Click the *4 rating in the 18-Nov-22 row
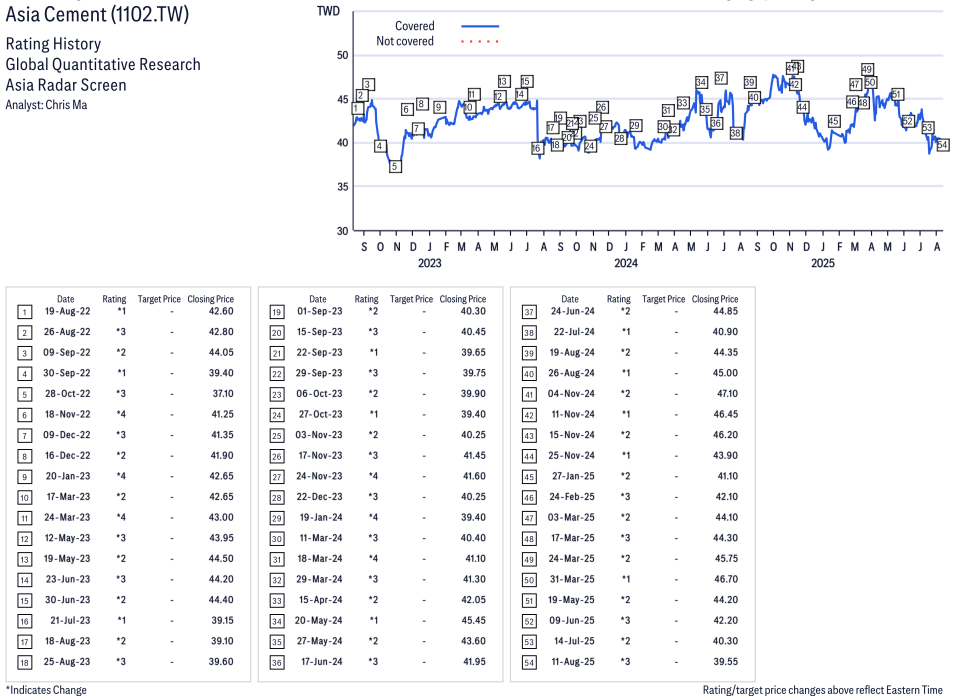 121,414
